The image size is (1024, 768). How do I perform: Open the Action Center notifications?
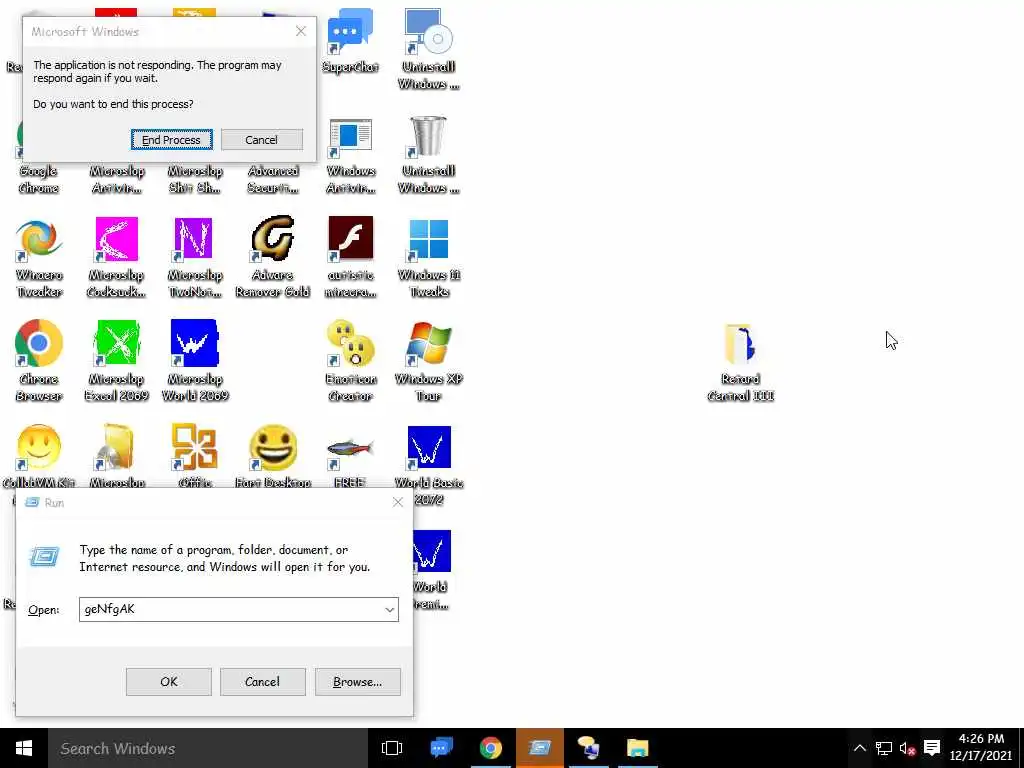[932, 748]
